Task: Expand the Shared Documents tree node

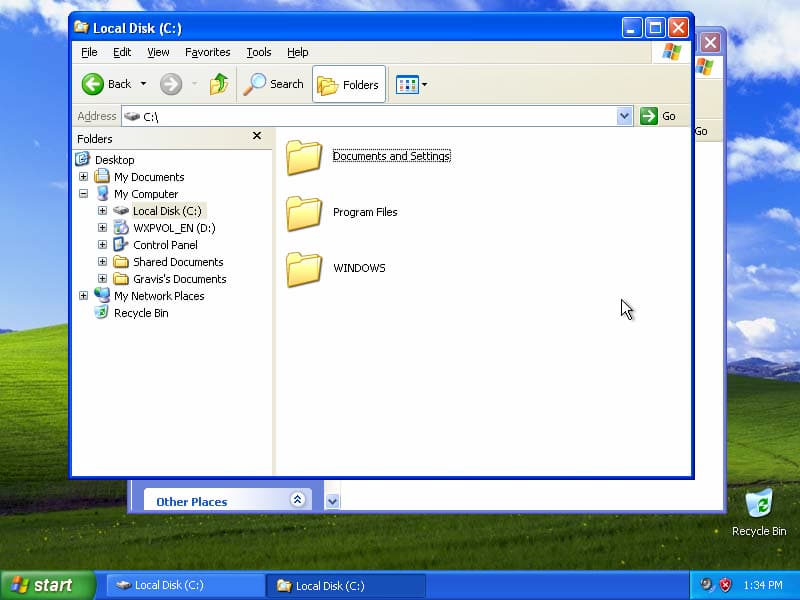Action: pyautogui.click(x=103, y=261)
